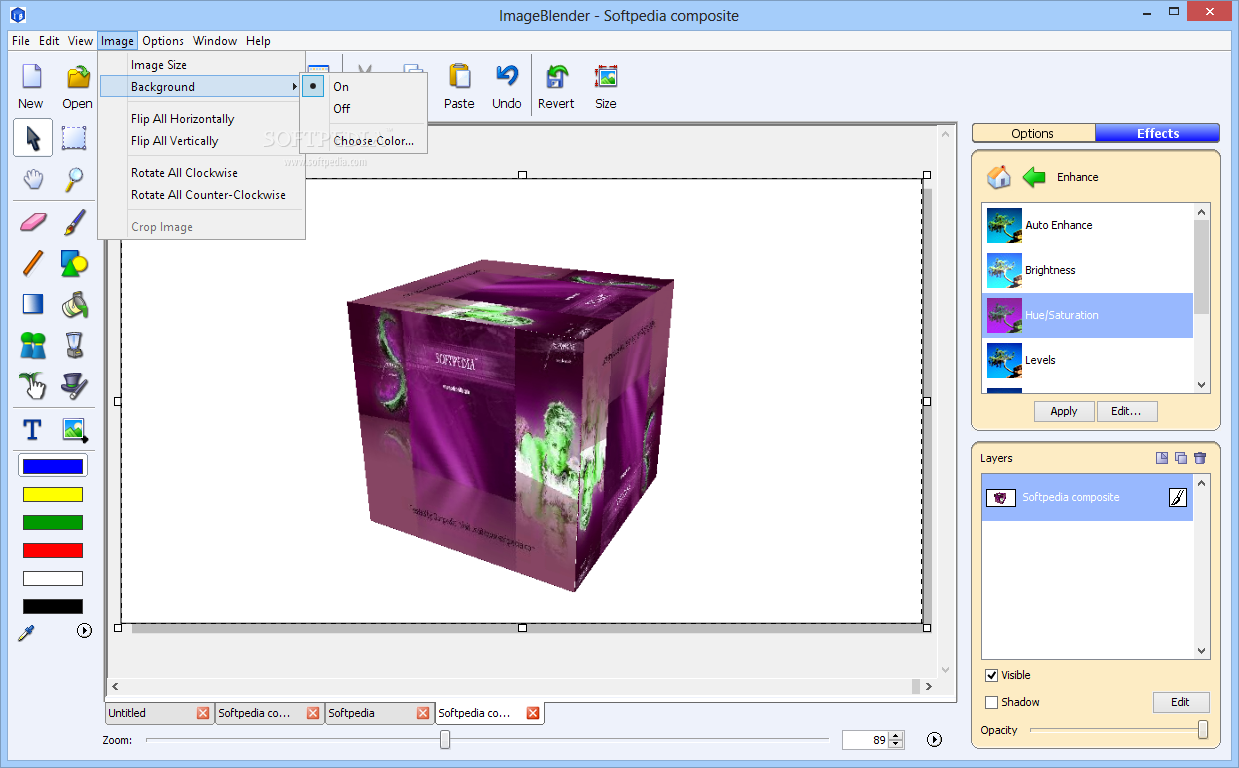Image resolution: width=1239 pixels, height=768 pixels.
Task: Increase the zoom value using spinner
Action: click(x=897, y=736)
